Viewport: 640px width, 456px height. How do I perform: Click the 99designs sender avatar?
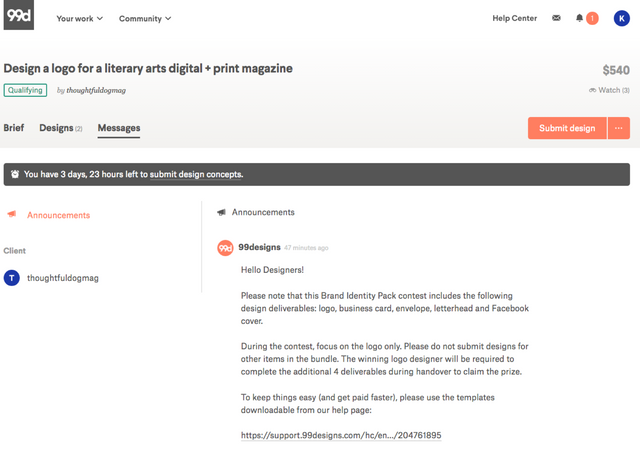pos(225,248)
